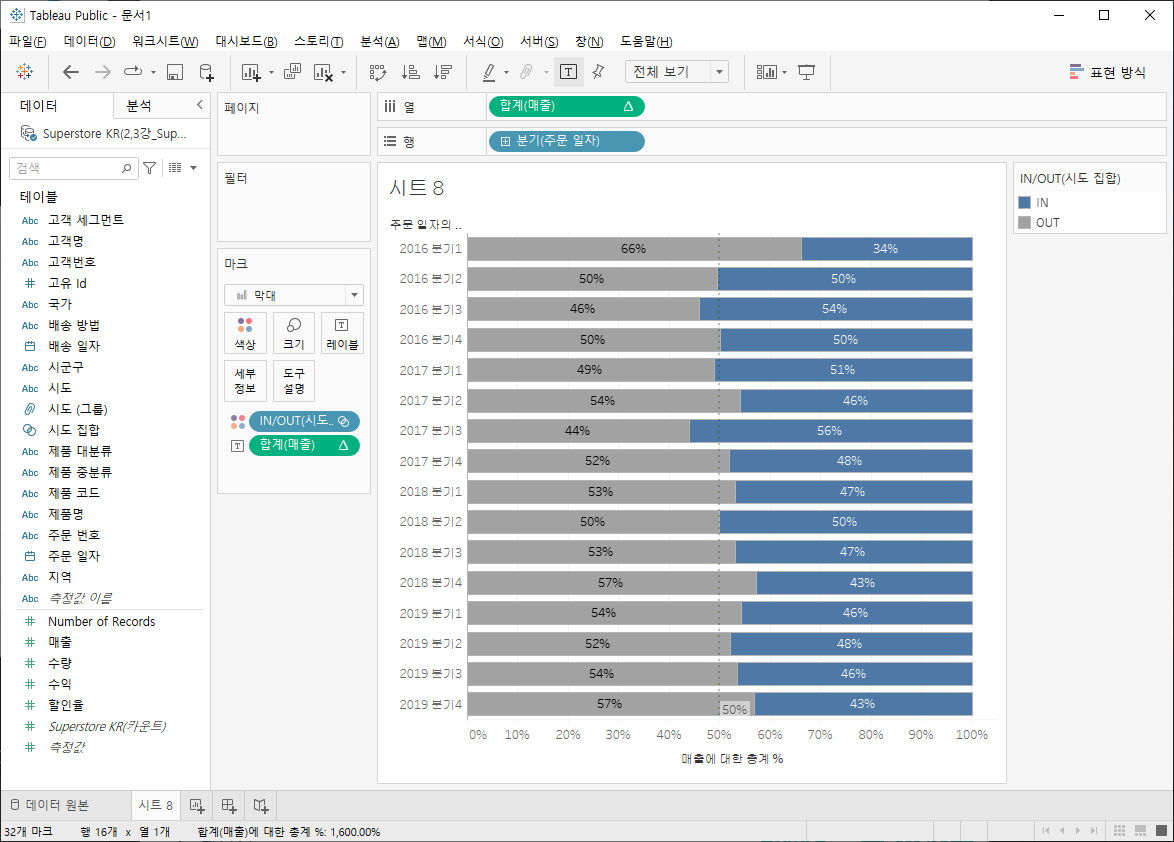This screenshot has height=842, width=1174.
Task: Open the replay animation dropdown arrow
Action: 153,73
